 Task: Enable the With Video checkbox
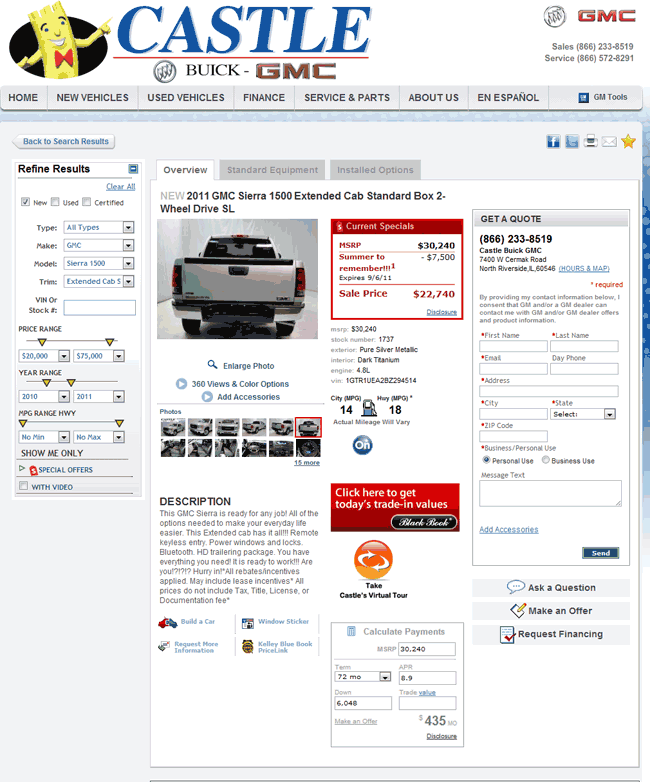pos(23,486)
